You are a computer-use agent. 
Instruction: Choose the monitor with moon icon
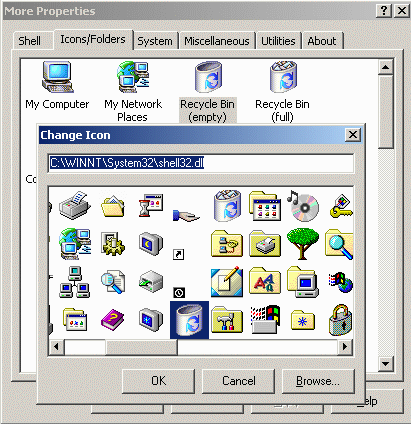click(151, 244)
